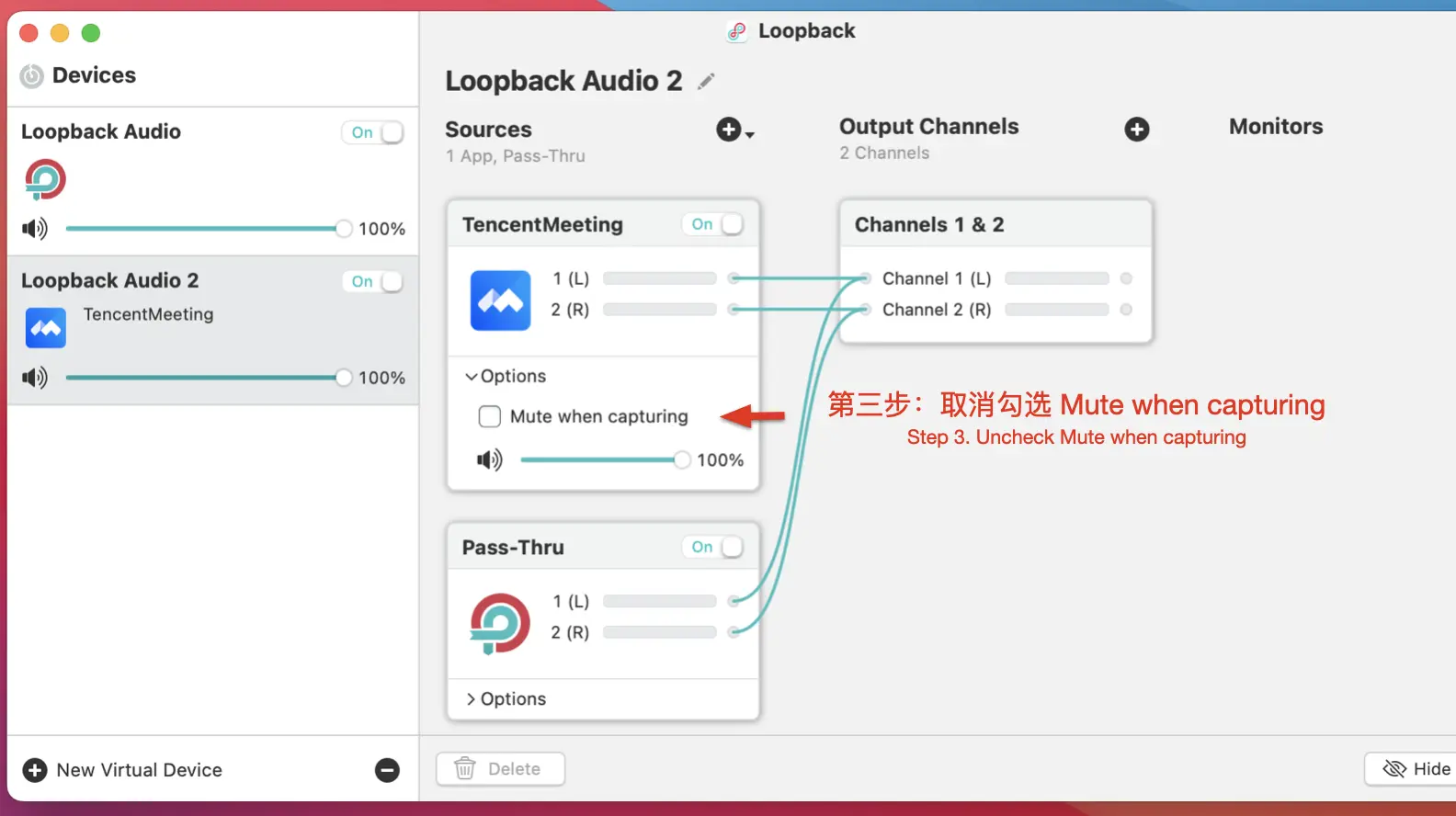This screenshot has height=816, width=1456.
Task: Click the Channels 1 & 2 block header
Action: [995, 224]
